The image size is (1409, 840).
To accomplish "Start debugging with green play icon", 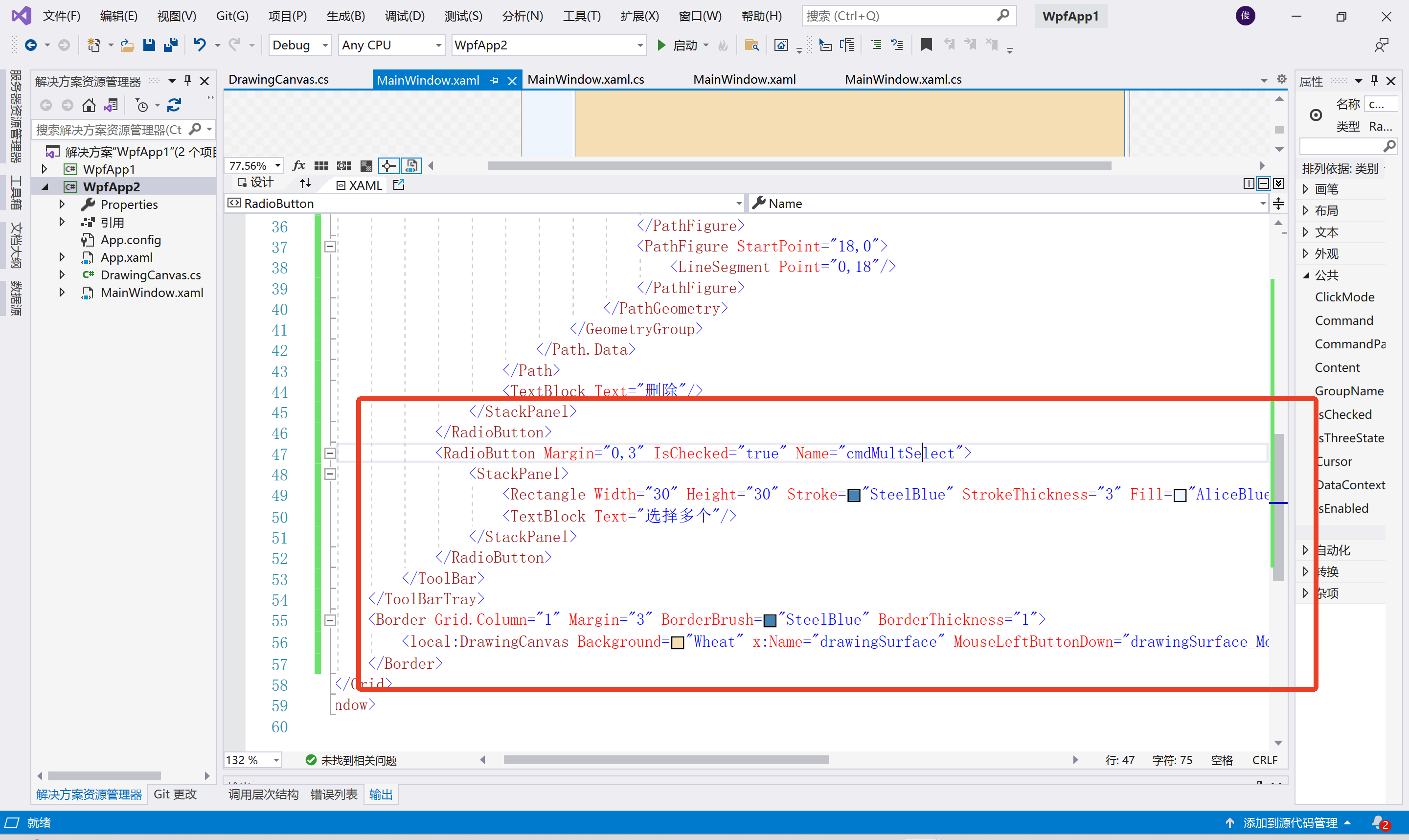I will click(x=661, y=45).
